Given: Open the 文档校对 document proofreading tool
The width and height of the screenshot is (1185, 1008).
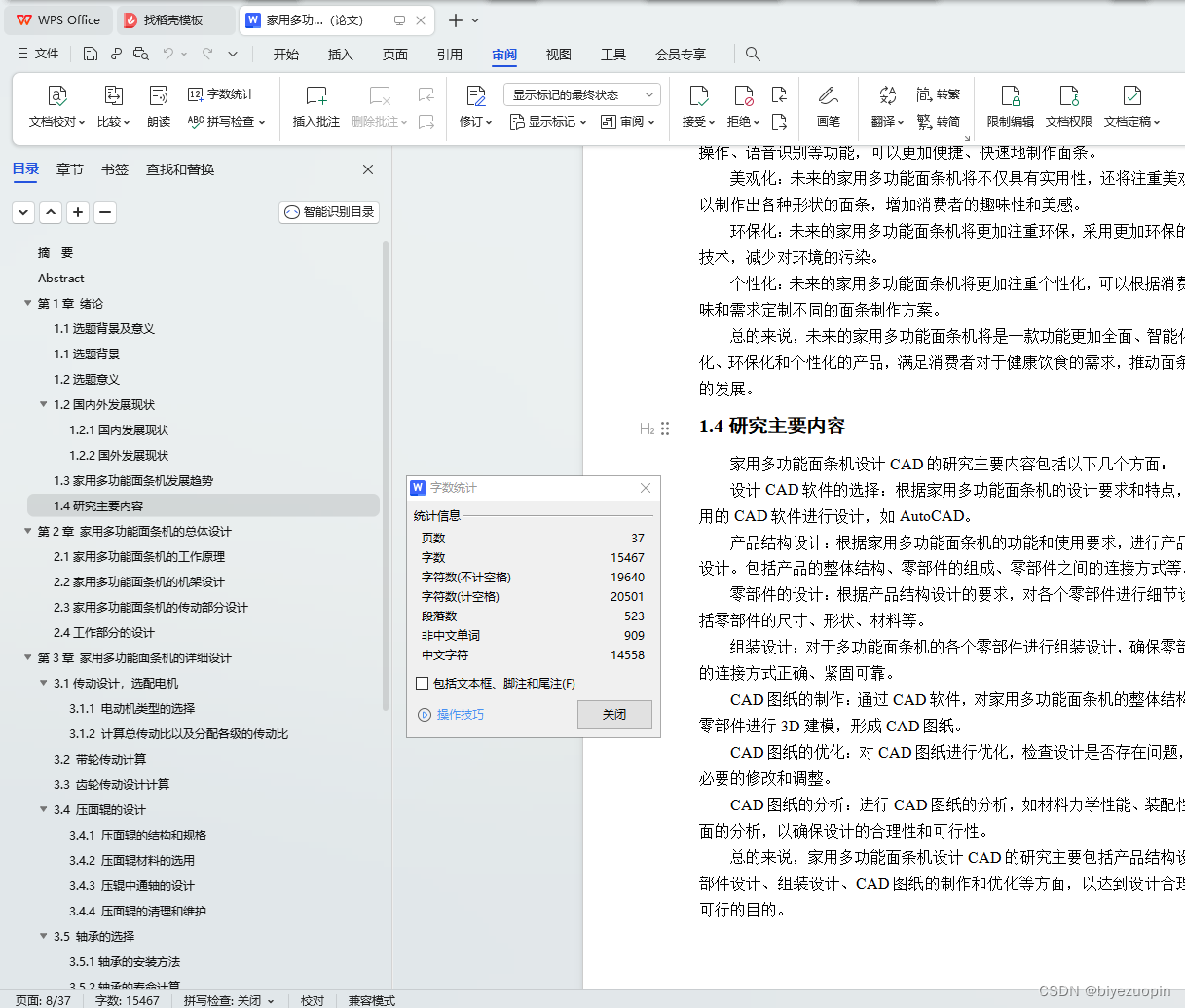Looking at the screenshot, I should pos(56,95).
